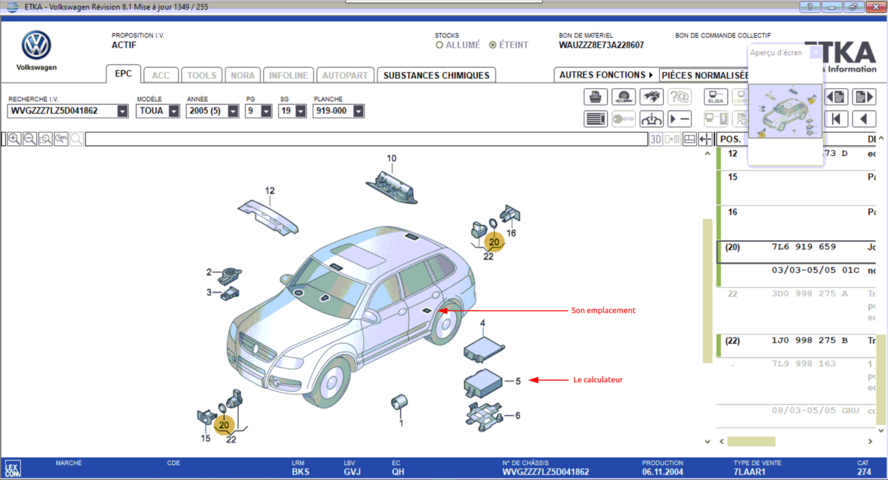Viewport: 888px width, 480px height.
Task: Click the illustration vertical scrollbar thumb
Action: tap(707, 290)
